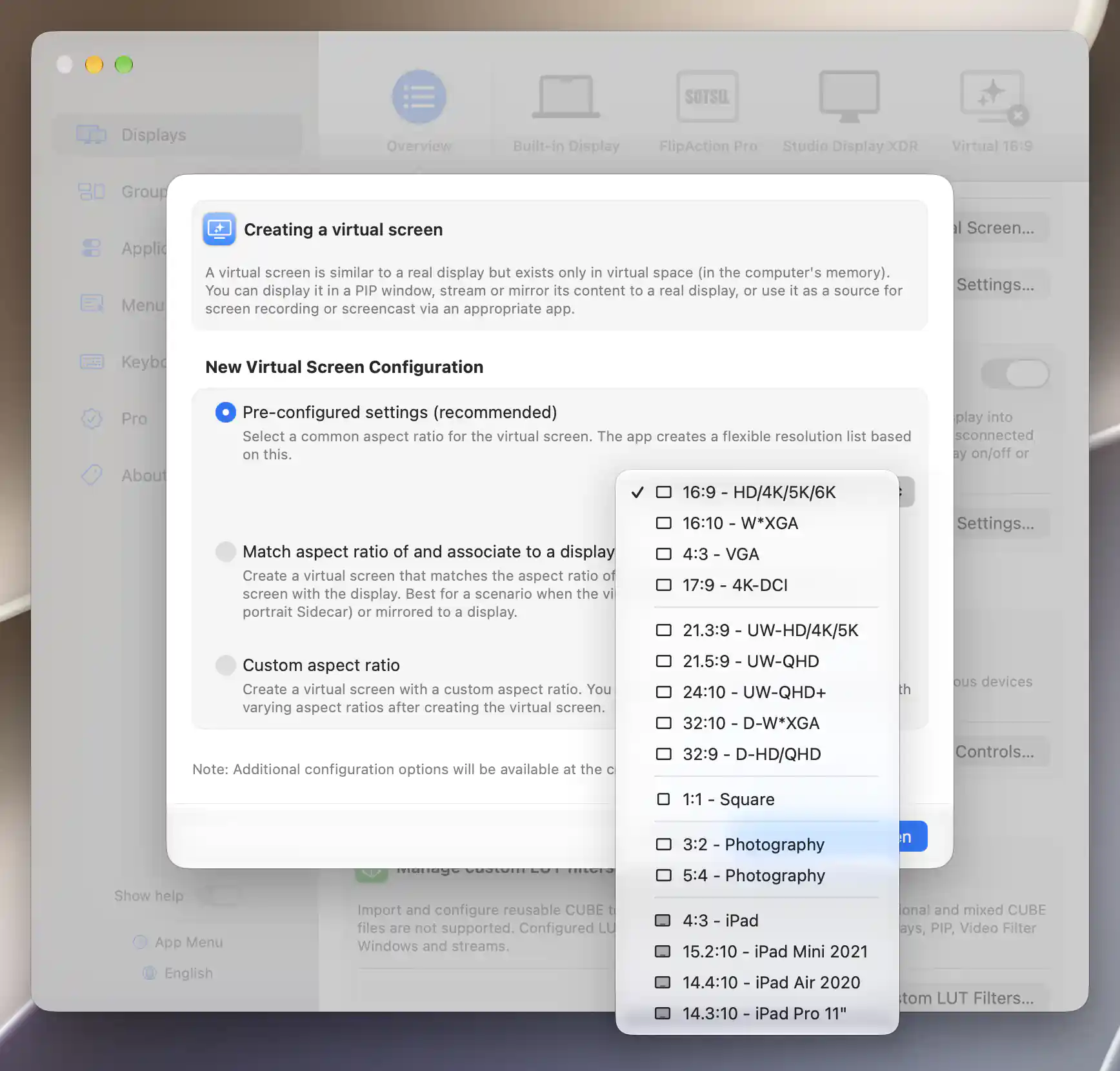This screenshot has width=1120, height=1071.
Task: Click the virtual screen icon in dialog header
Action: 219,229
